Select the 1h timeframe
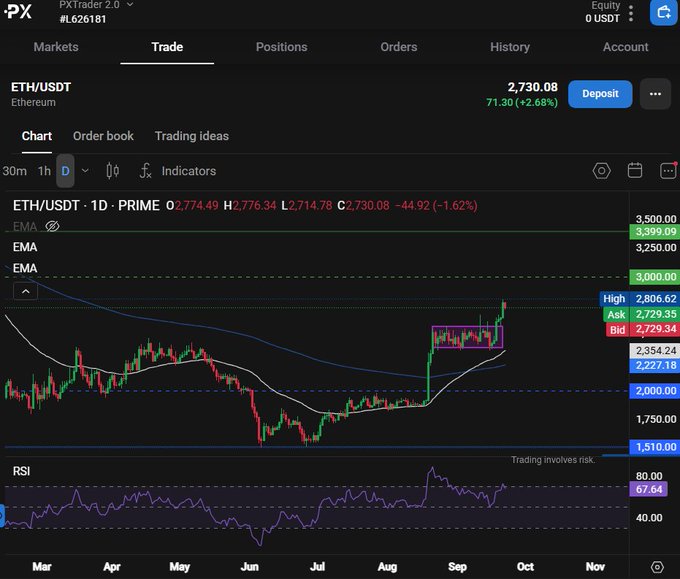The image size is (680, 579). click(44, 171)
